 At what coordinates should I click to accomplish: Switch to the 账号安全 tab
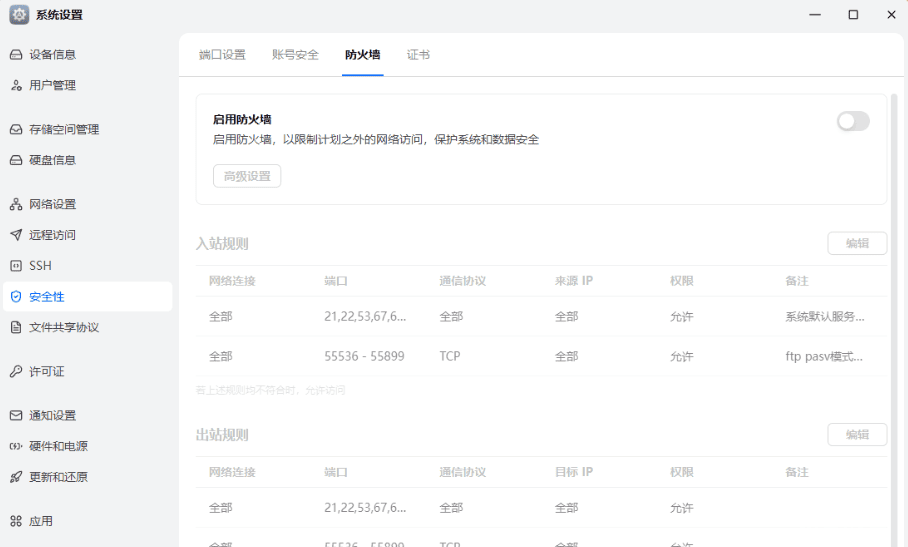tap(295, 55)
